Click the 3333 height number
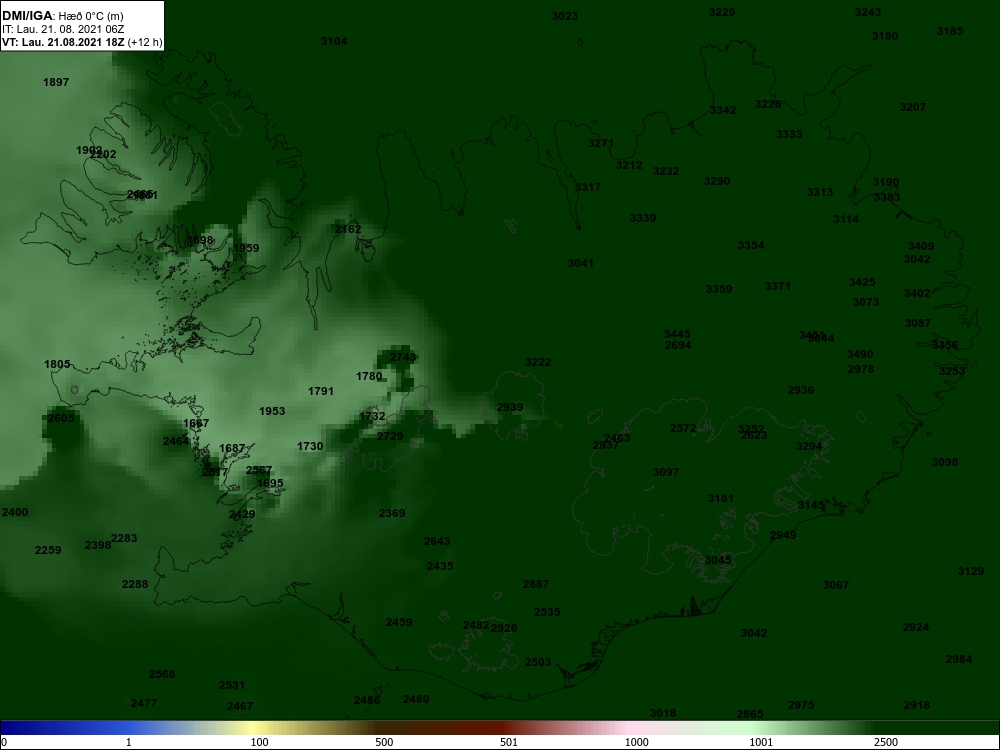 coord(789,134)
